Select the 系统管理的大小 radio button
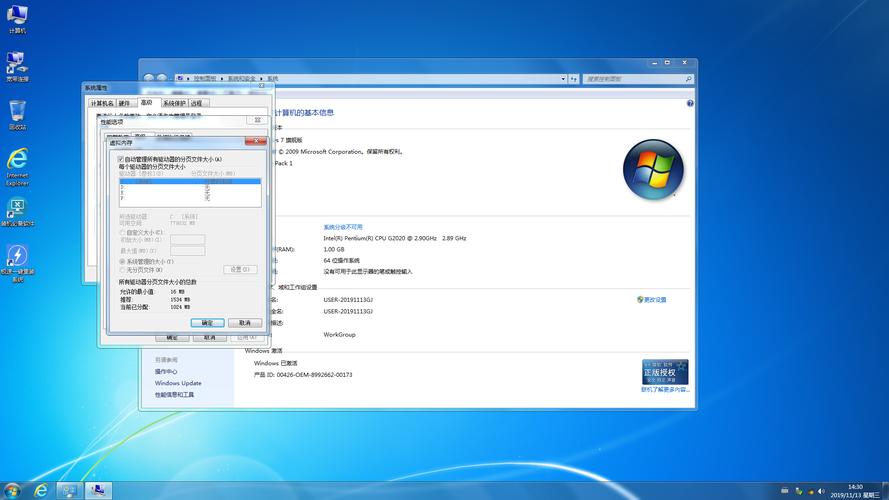 pos(122,261)
